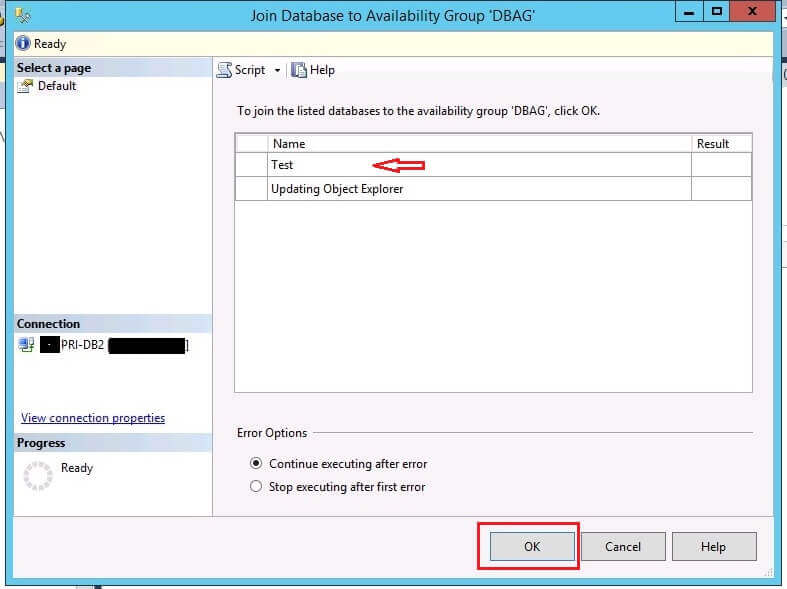Click the Name column header
Viewport: 787px width, 589px height.
tap(479, 143)
